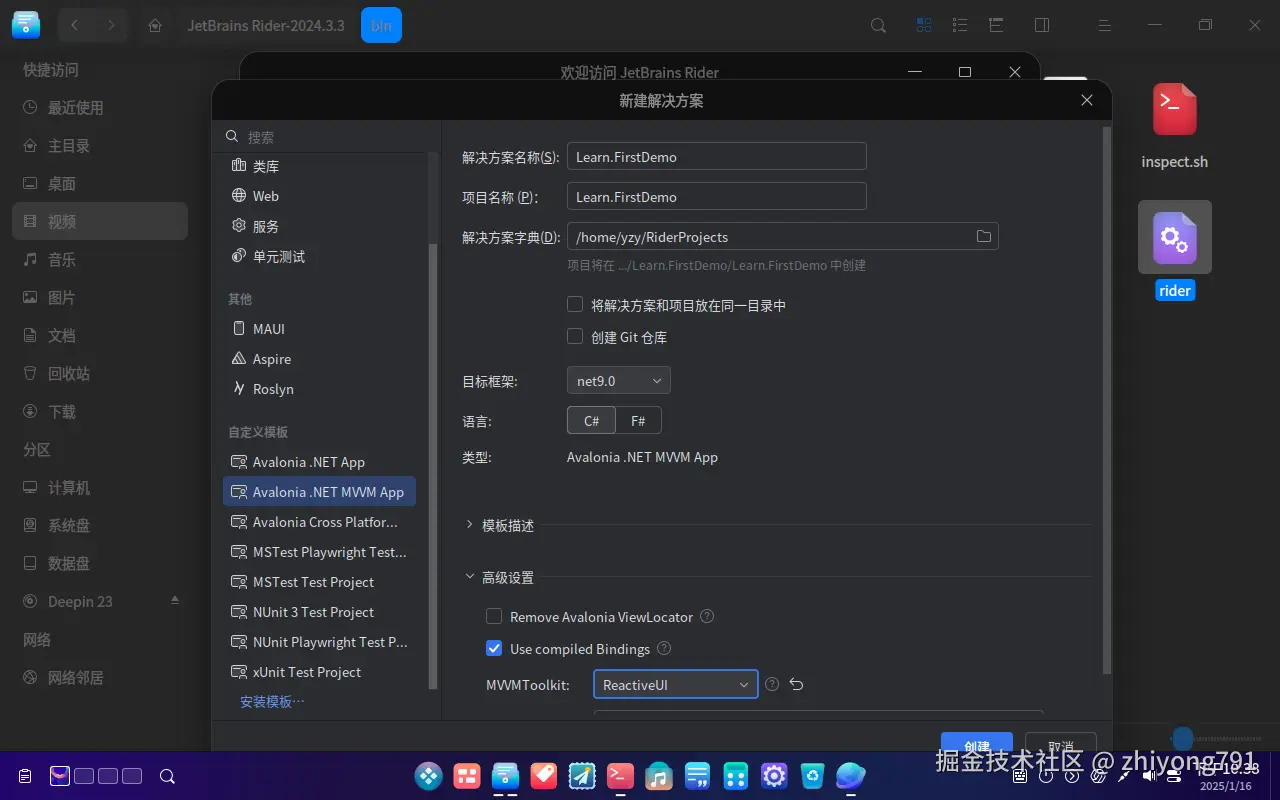The width and height of the screenshot is (1280, 800).
Task: Select NUnit 3 Test Project template
Action: click(x=319, y=612)
